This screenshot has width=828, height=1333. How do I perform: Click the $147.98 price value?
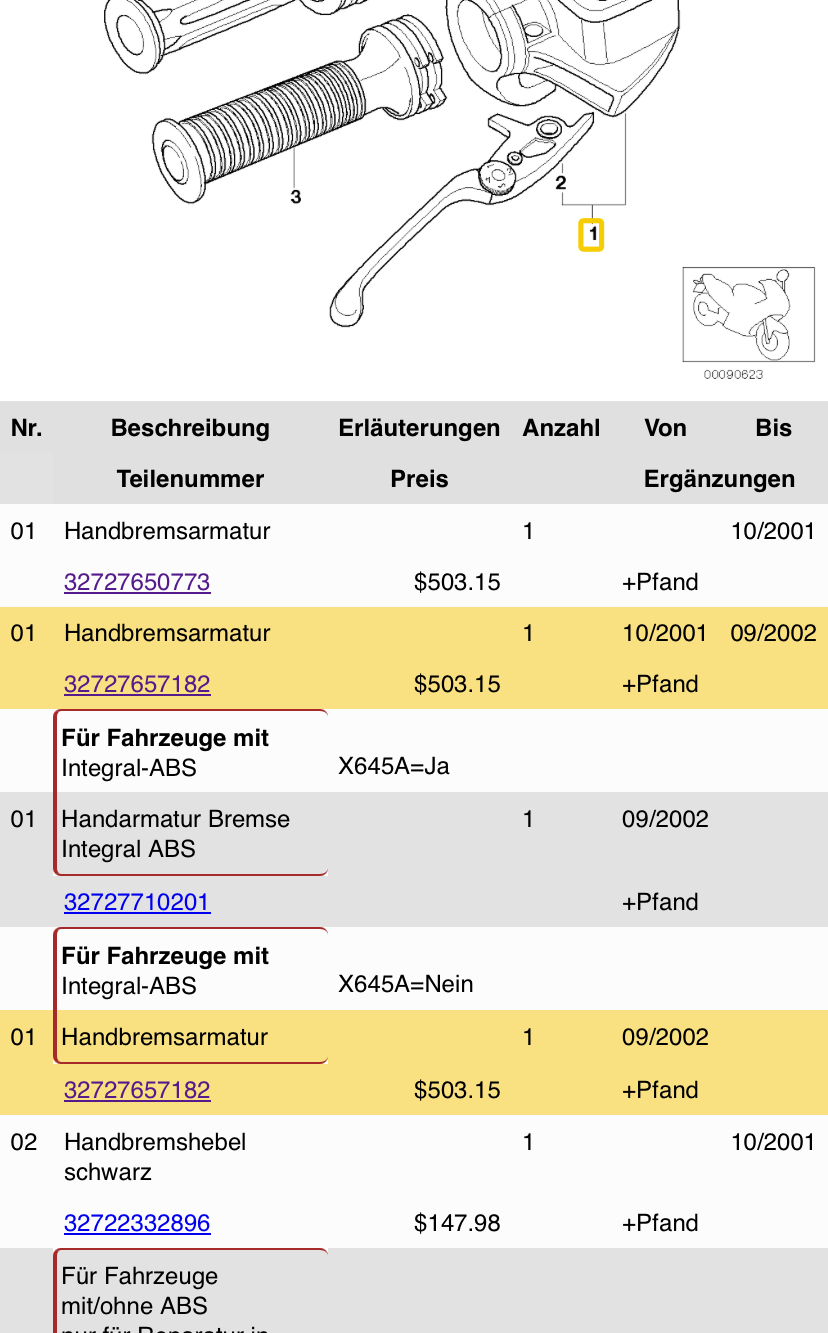457,1223
